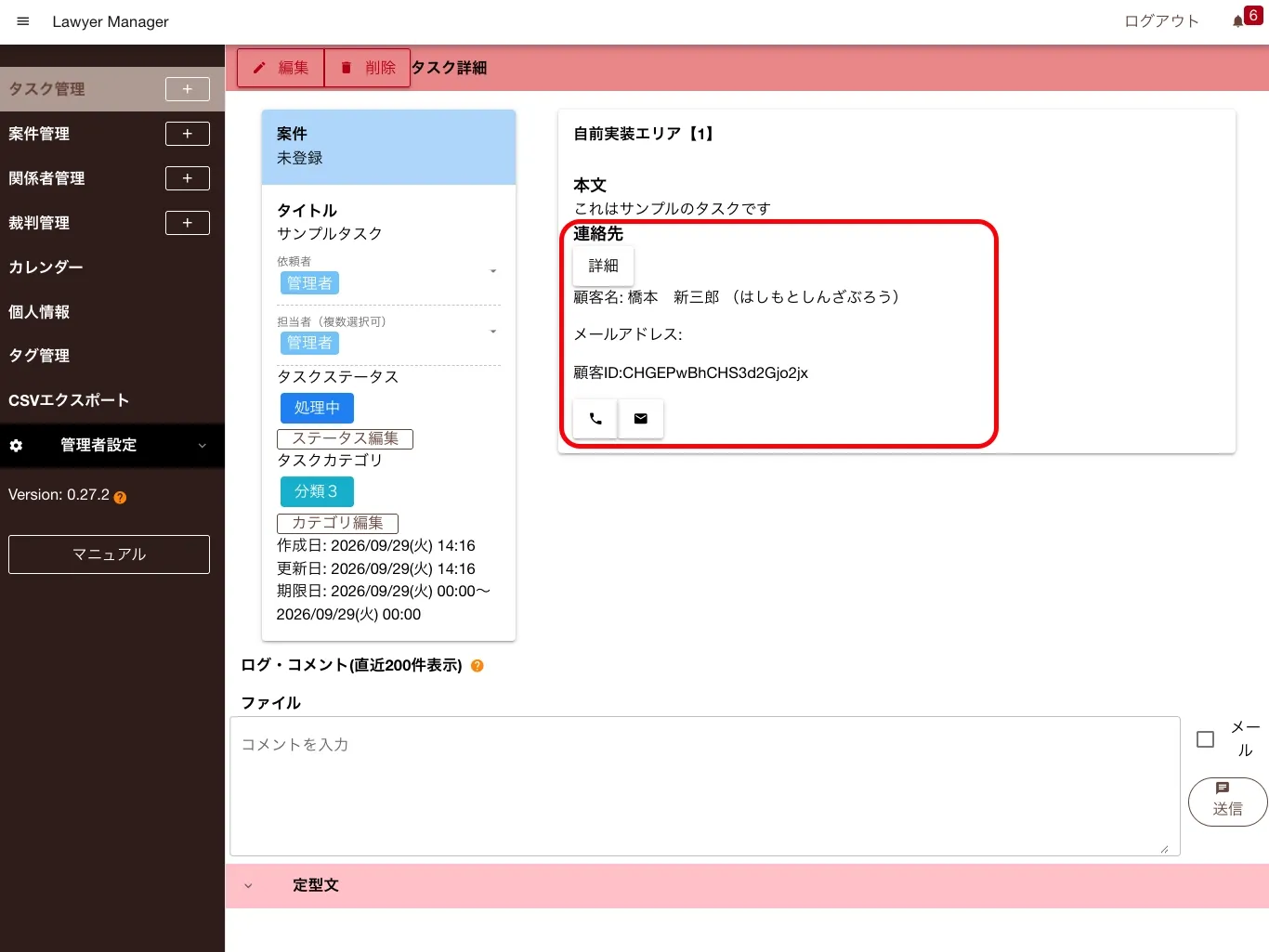The height and width of the screenshot is (952, 1269).
Task: Open the マニュアル button
Action: pyautogui.click(x=109, y=554)
